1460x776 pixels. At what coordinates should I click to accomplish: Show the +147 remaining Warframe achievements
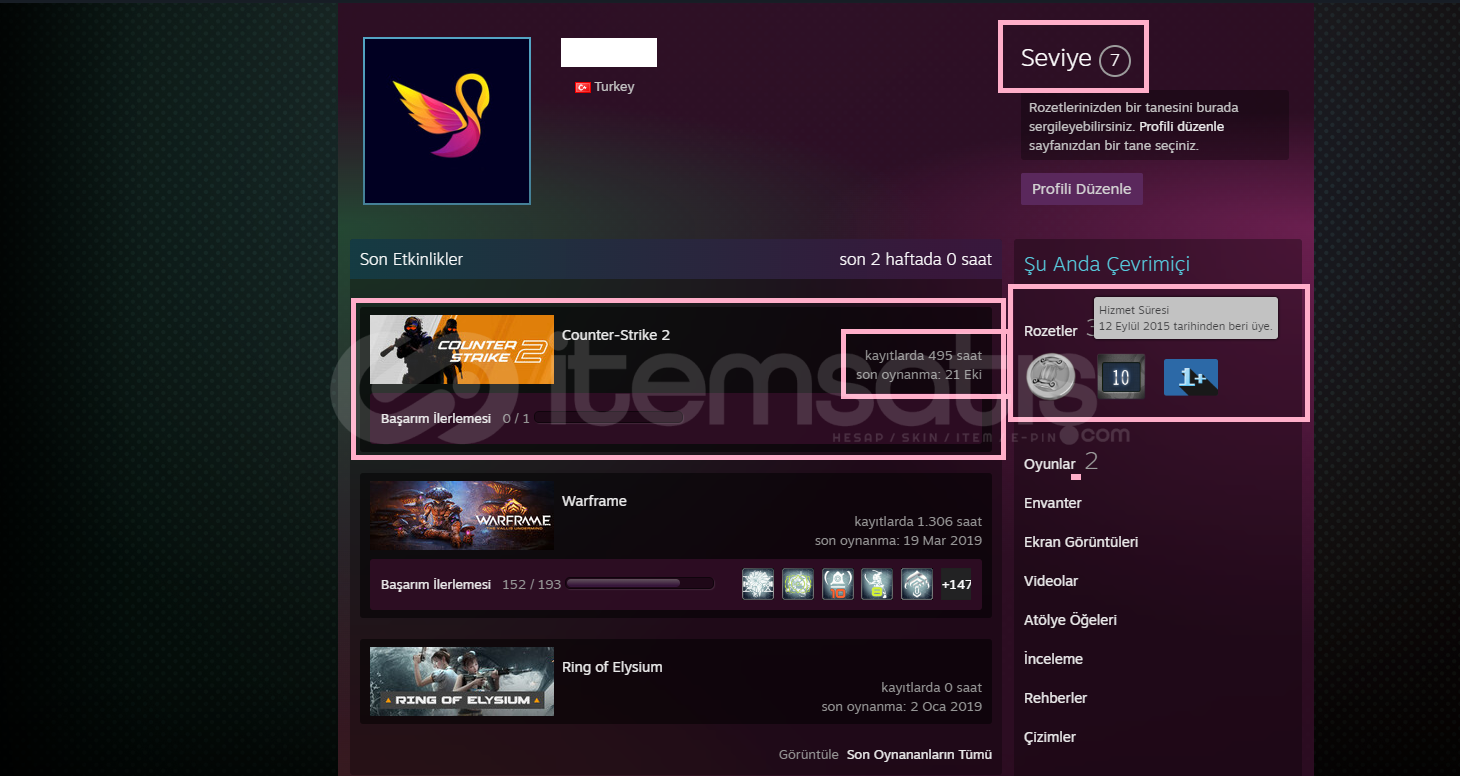coord(956,584)
